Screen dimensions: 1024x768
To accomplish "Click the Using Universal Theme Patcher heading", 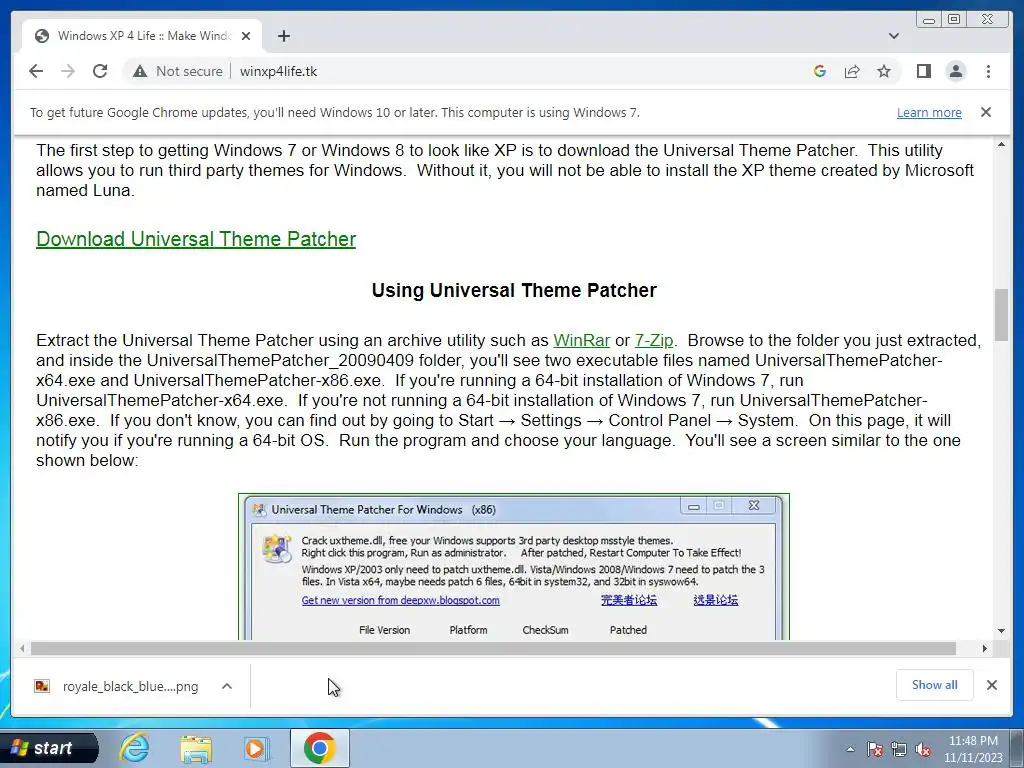I will (x=514, y=291).
